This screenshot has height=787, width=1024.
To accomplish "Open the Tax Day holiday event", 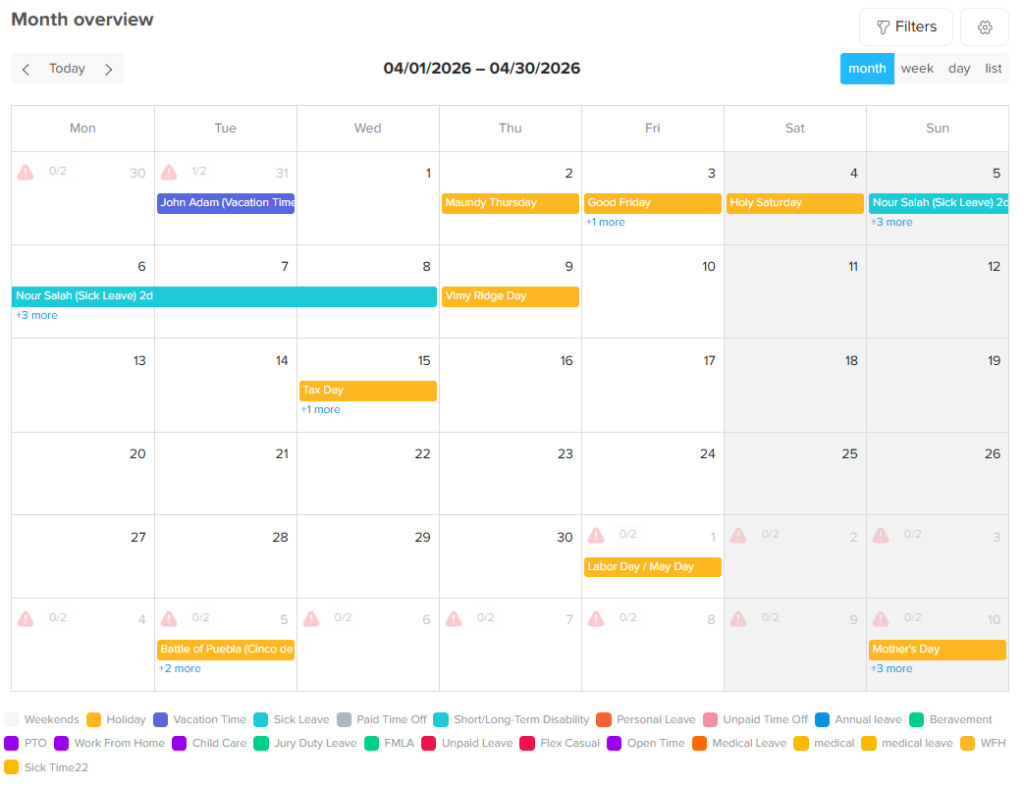I will pyautogui.click(x=368, y=390).
